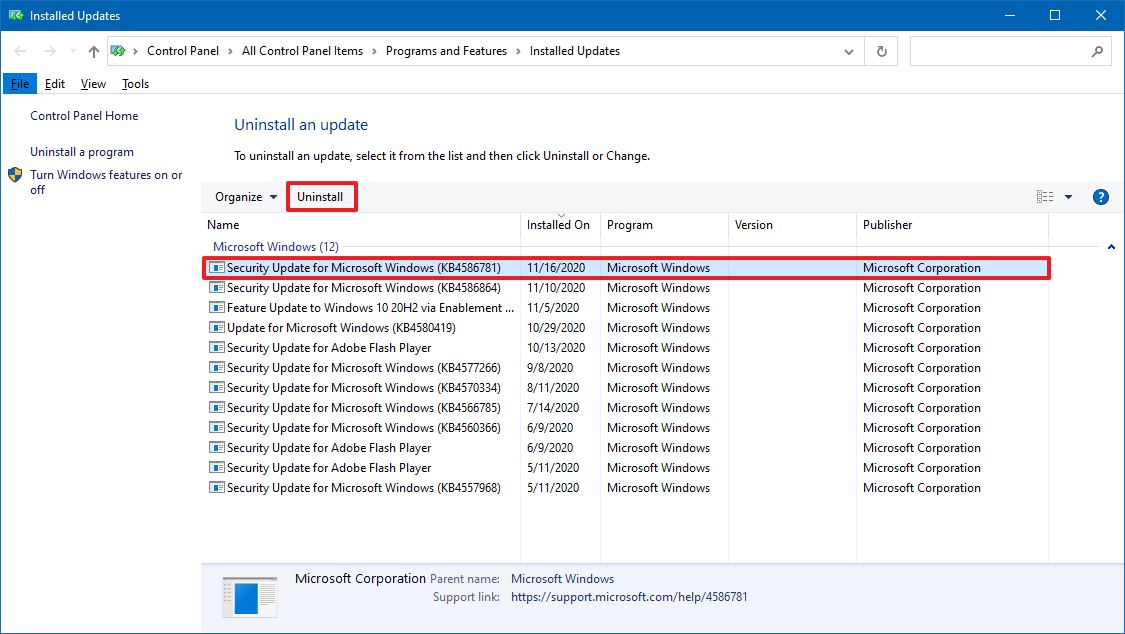Screen dimensions: 1125x634
Task: Open the Uninstall a program link
Action: coord(82,152)
